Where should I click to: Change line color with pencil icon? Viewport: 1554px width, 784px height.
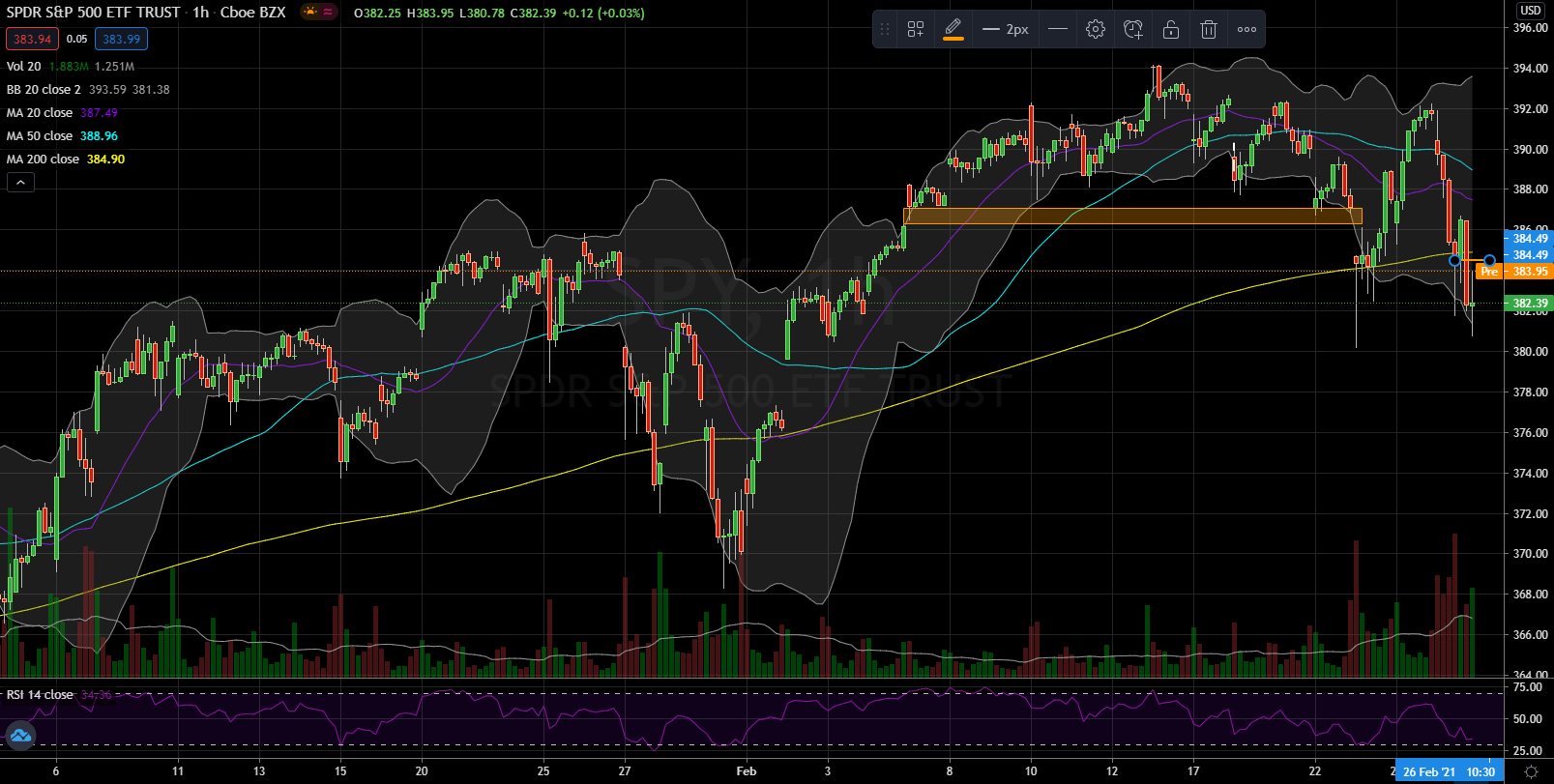pyautogui.click(x=953, y=29)
